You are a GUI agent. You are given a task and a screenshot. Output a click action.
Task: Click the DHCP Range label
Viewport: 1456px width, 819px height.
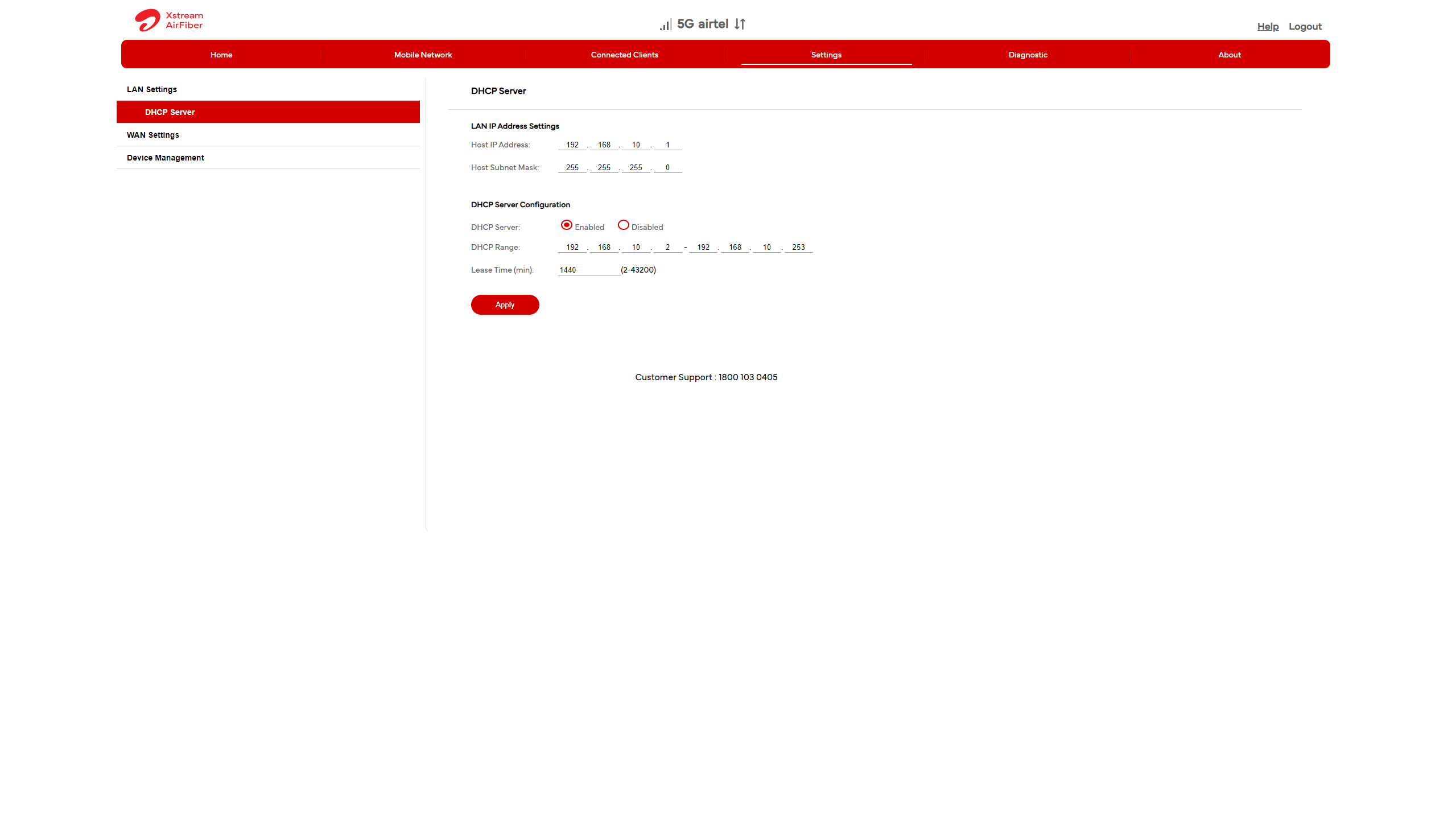[495, 247]
